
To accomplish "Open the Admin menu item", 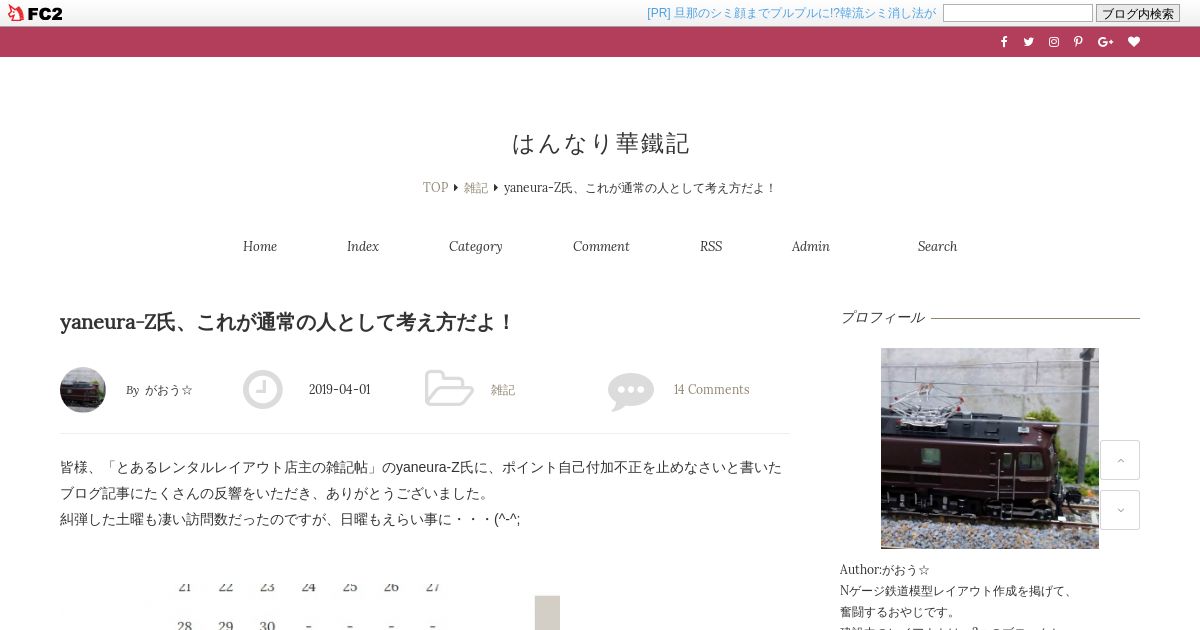I will tap(811, 246).
